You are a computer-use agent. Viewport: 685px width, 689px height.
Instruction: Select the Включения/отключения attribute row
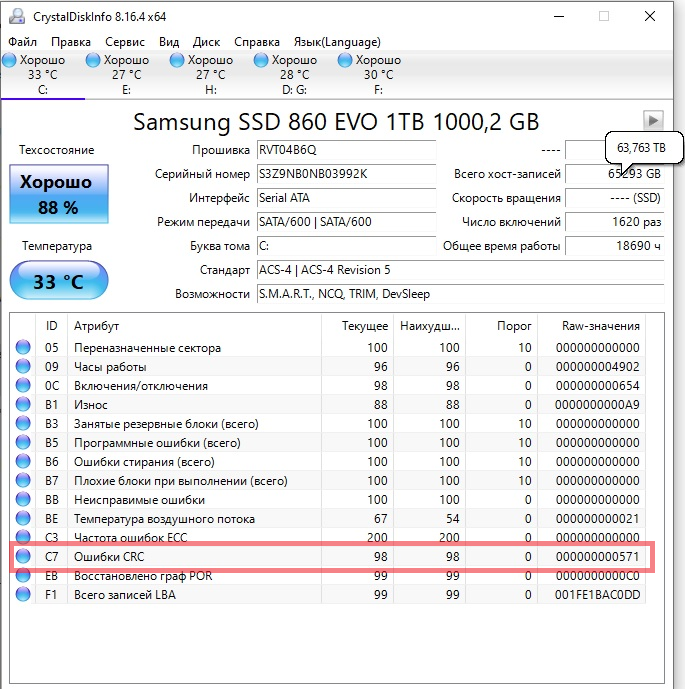[328, 385]
